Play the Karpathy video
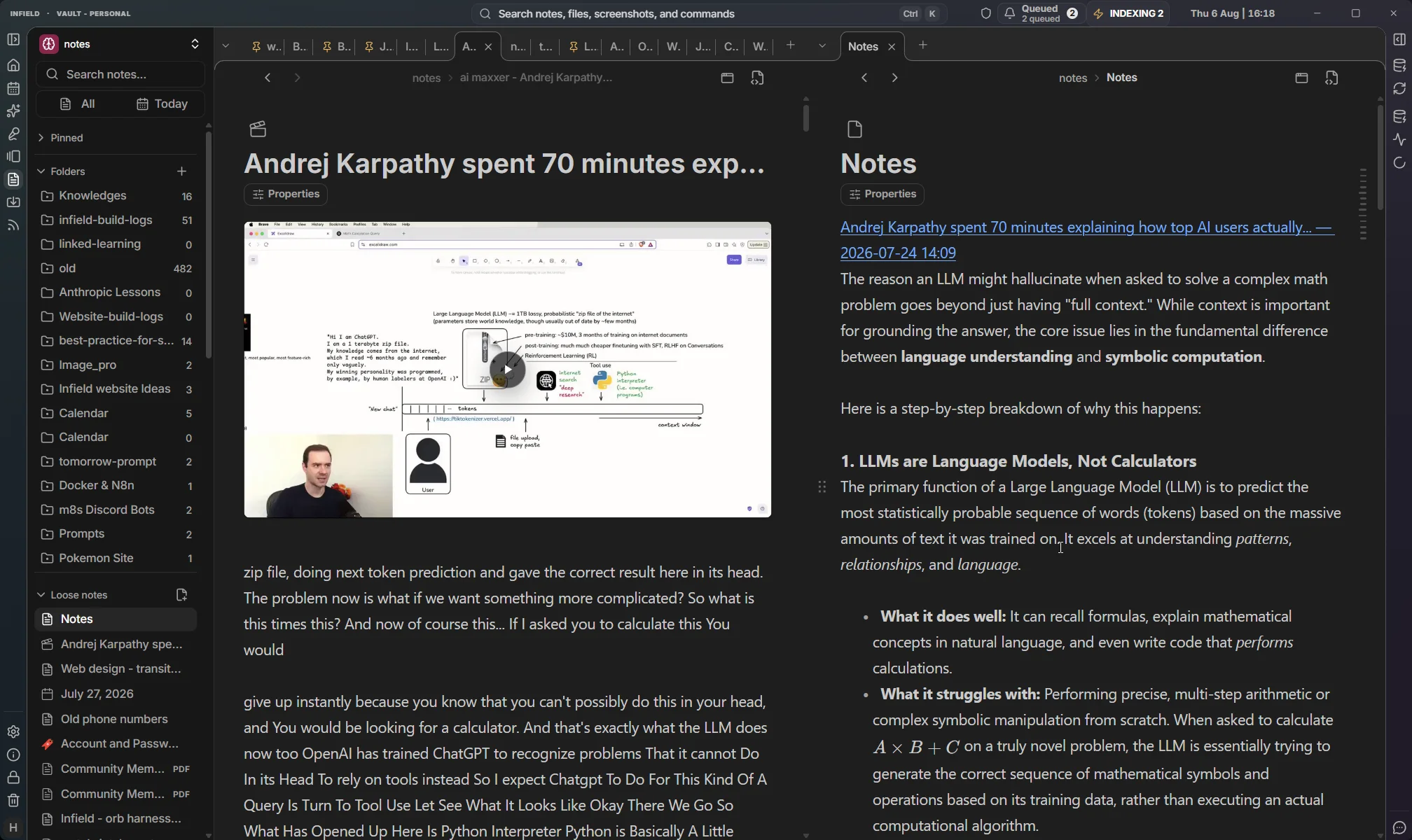Image resolution: width=1412 pixels, height=840 pixels. click(x=507, y=370)
